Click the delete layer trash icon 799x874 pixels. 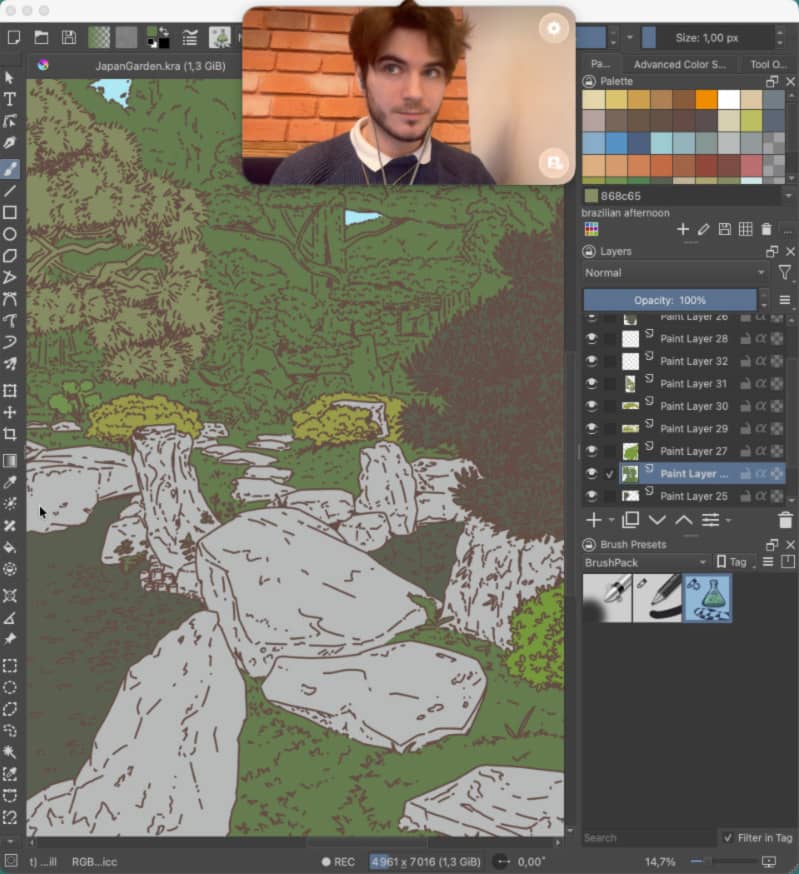point(785,520)
